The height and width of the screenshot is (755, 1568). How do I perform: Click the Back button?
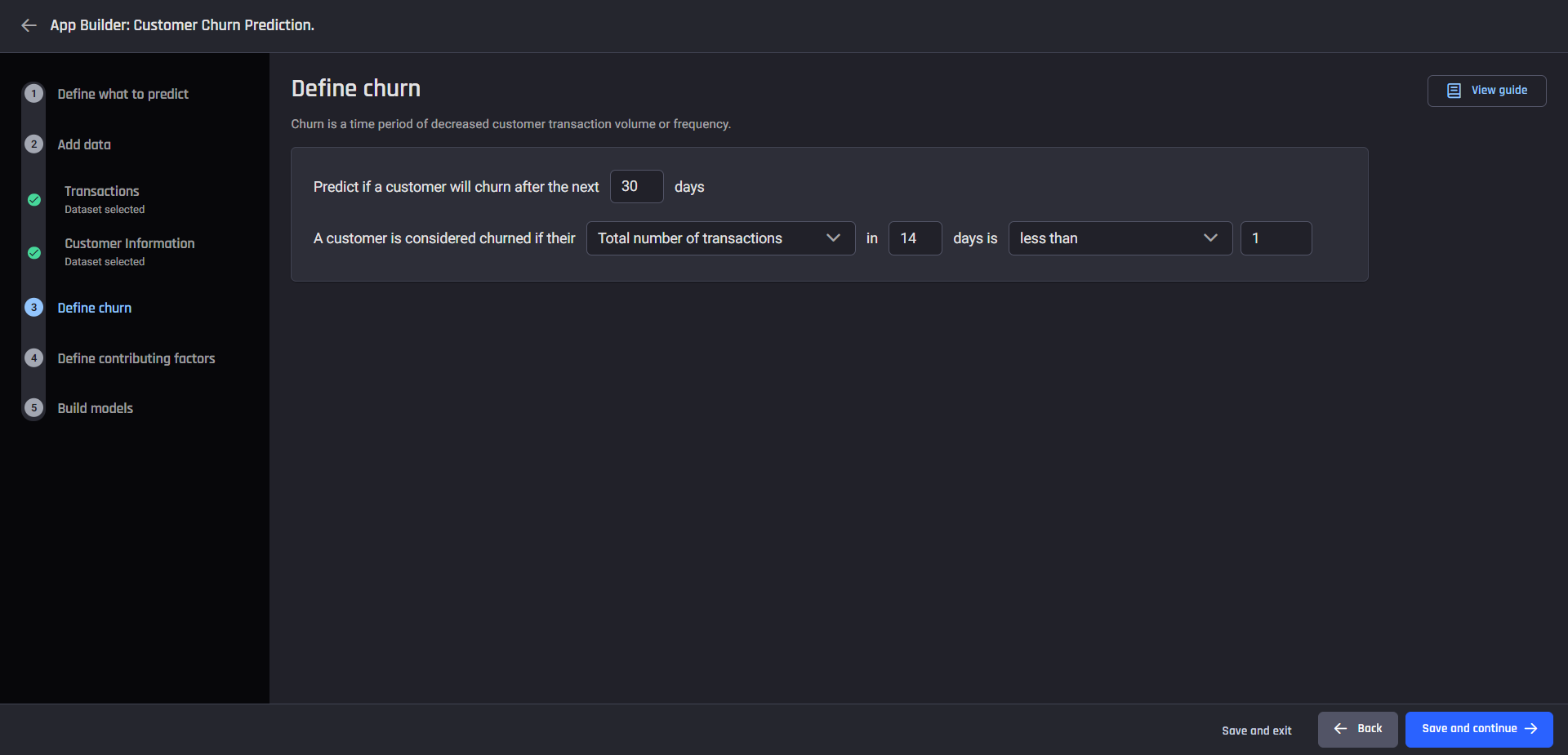pyautogui.click(x=1357, y=729)
